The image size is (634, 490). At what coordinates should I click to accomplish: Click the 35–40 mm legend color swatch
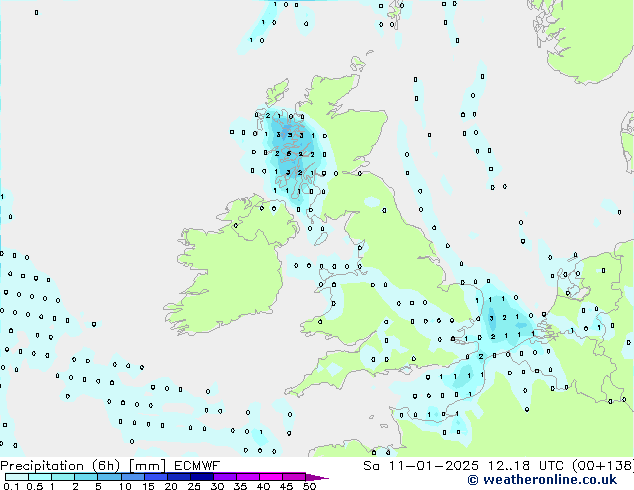pyautogui.click(x=248, y=477)
